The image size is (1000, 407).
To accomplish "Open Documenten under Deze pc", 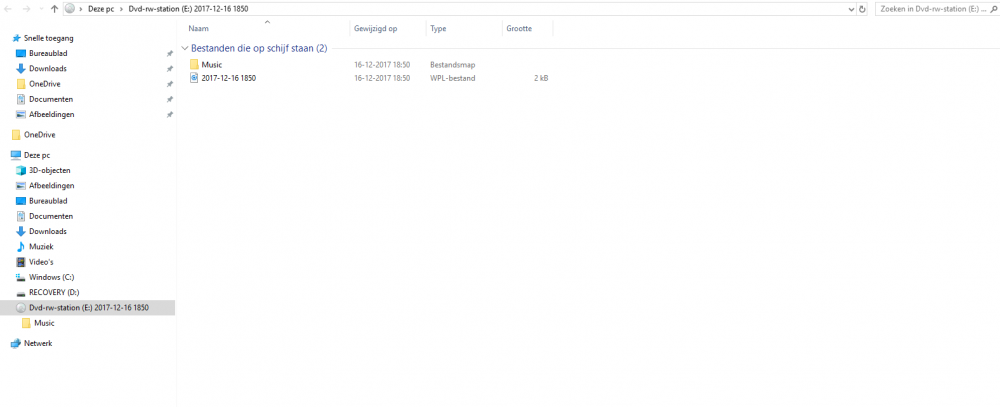I will tap(50, 216).
